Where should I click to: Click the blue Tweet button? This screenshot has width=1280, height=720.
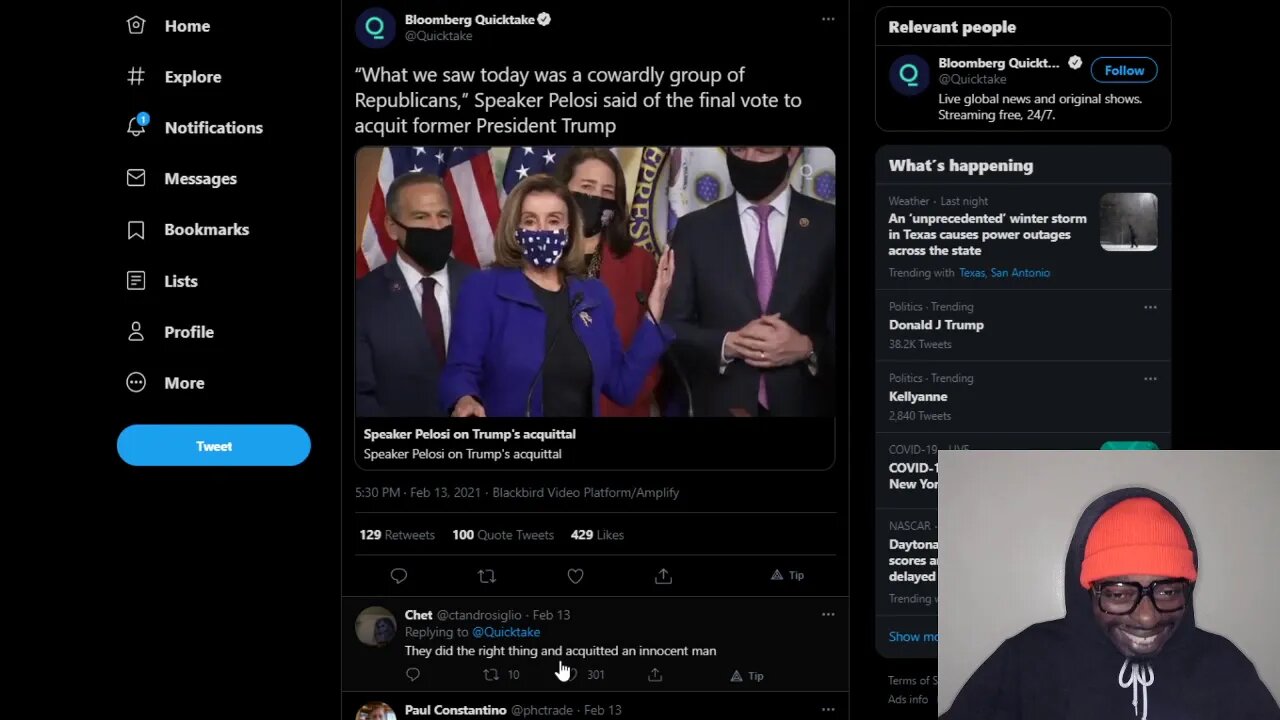tap(214, 446)
